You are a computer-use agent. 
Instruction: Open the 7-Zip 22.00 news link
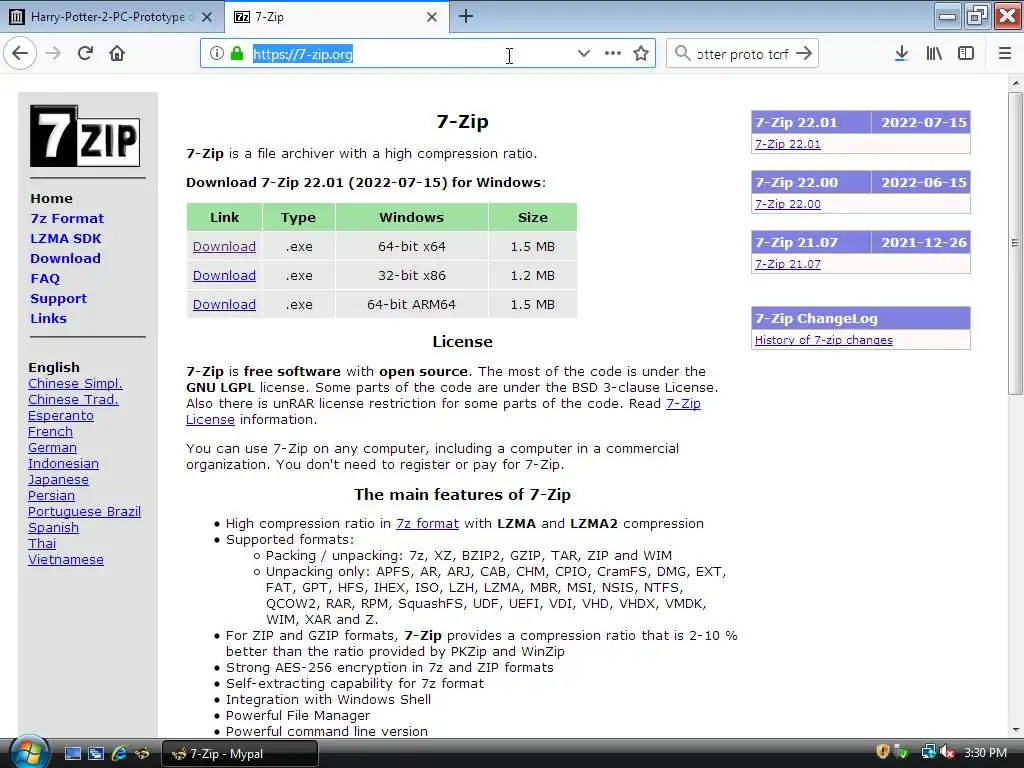pos(788,204)
